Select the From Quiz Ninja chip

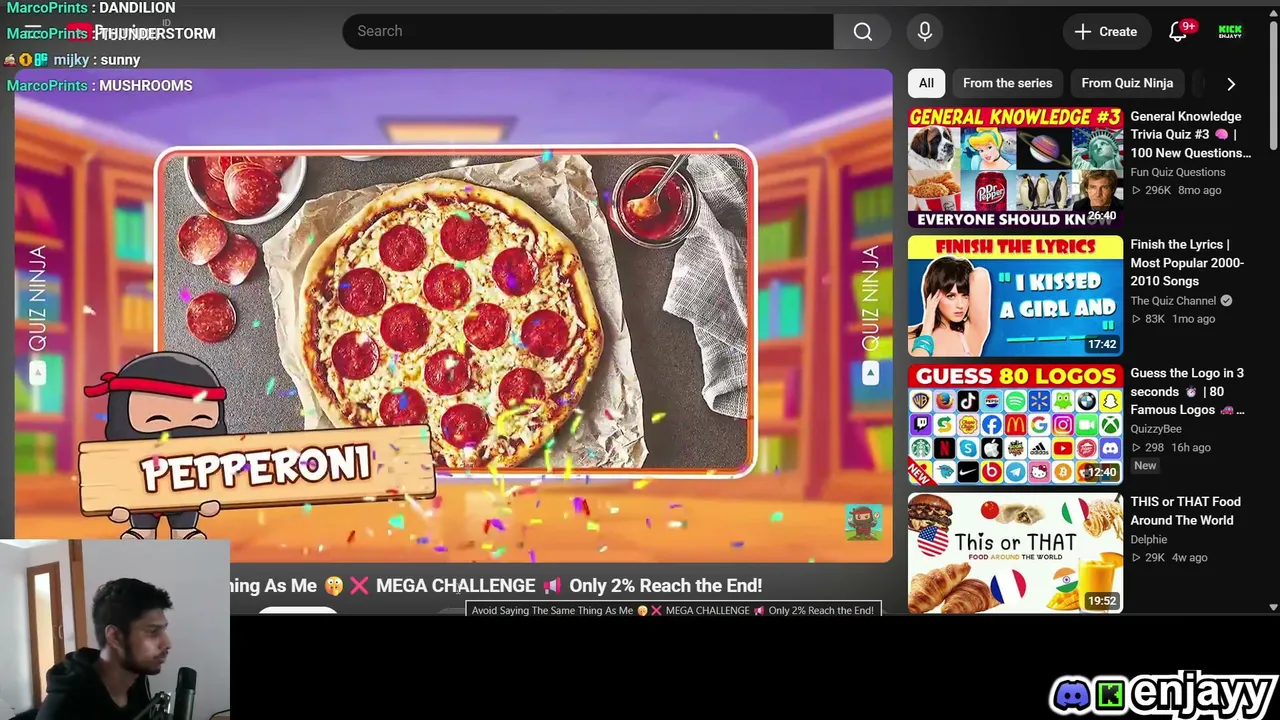click(x=1127, y=83)
